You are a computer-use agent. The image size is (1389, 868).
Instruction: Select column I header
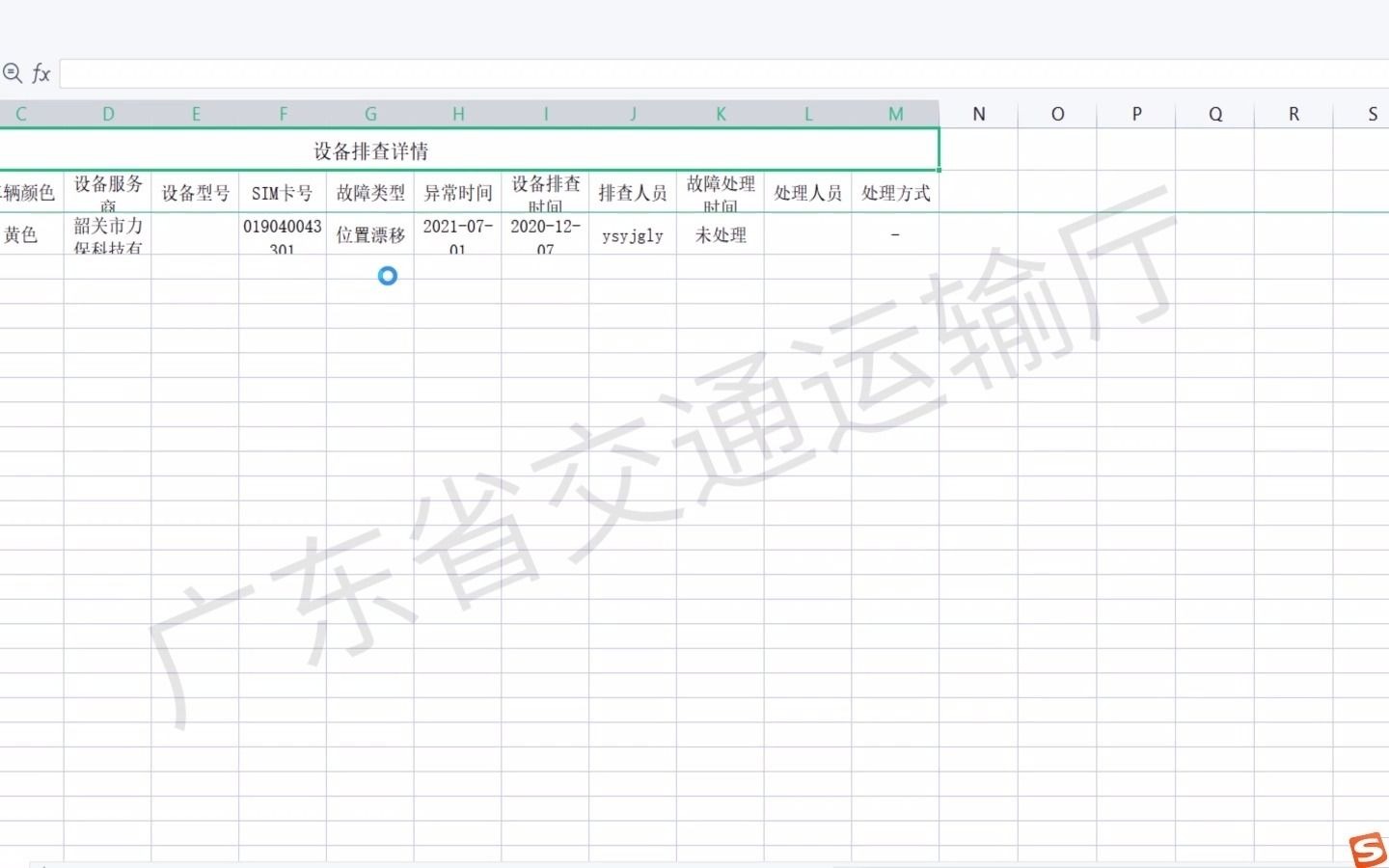coord(546,114)
